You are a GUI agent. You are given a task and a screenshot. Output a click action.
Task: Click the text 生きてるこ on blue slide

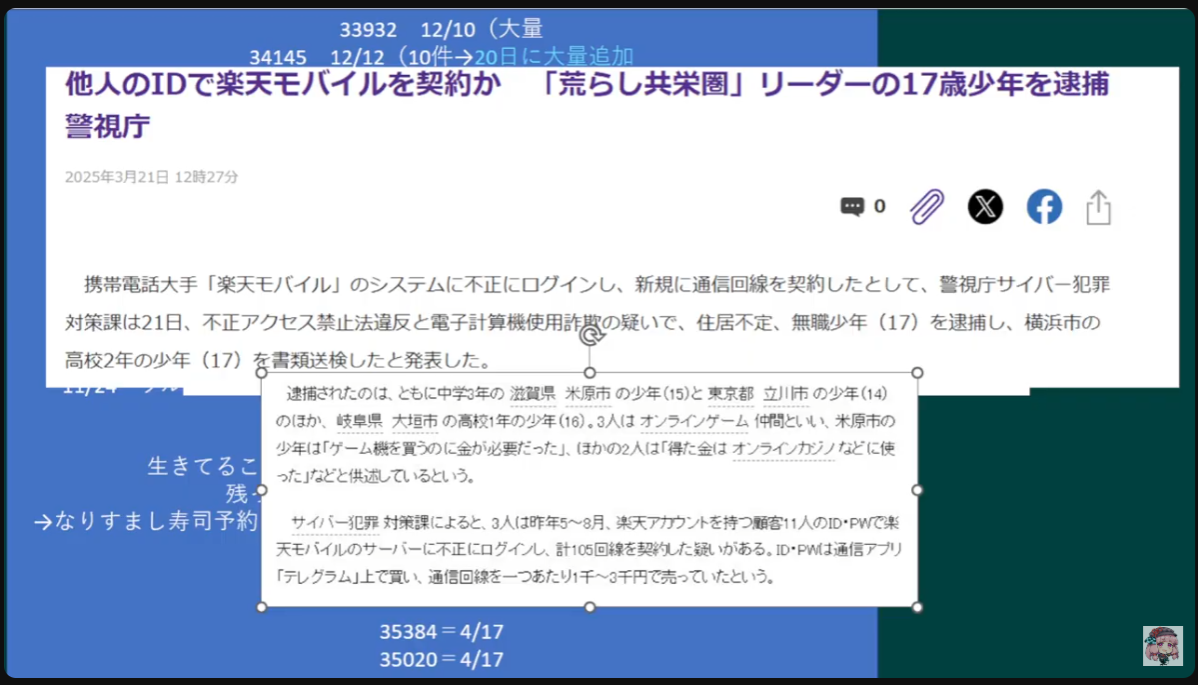(203, 467)
